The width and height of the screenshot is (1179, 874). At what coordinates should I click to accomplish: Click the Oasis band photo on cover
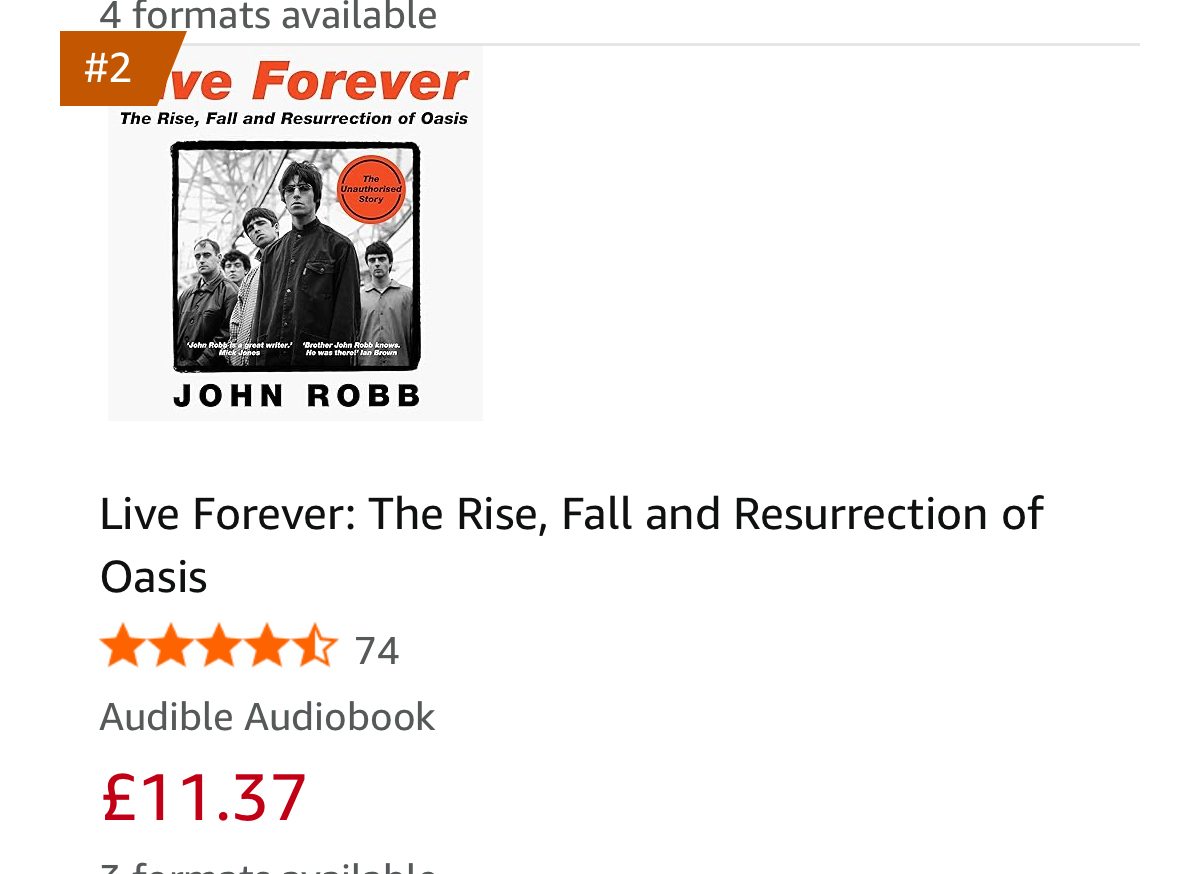[x=296, y=256]
